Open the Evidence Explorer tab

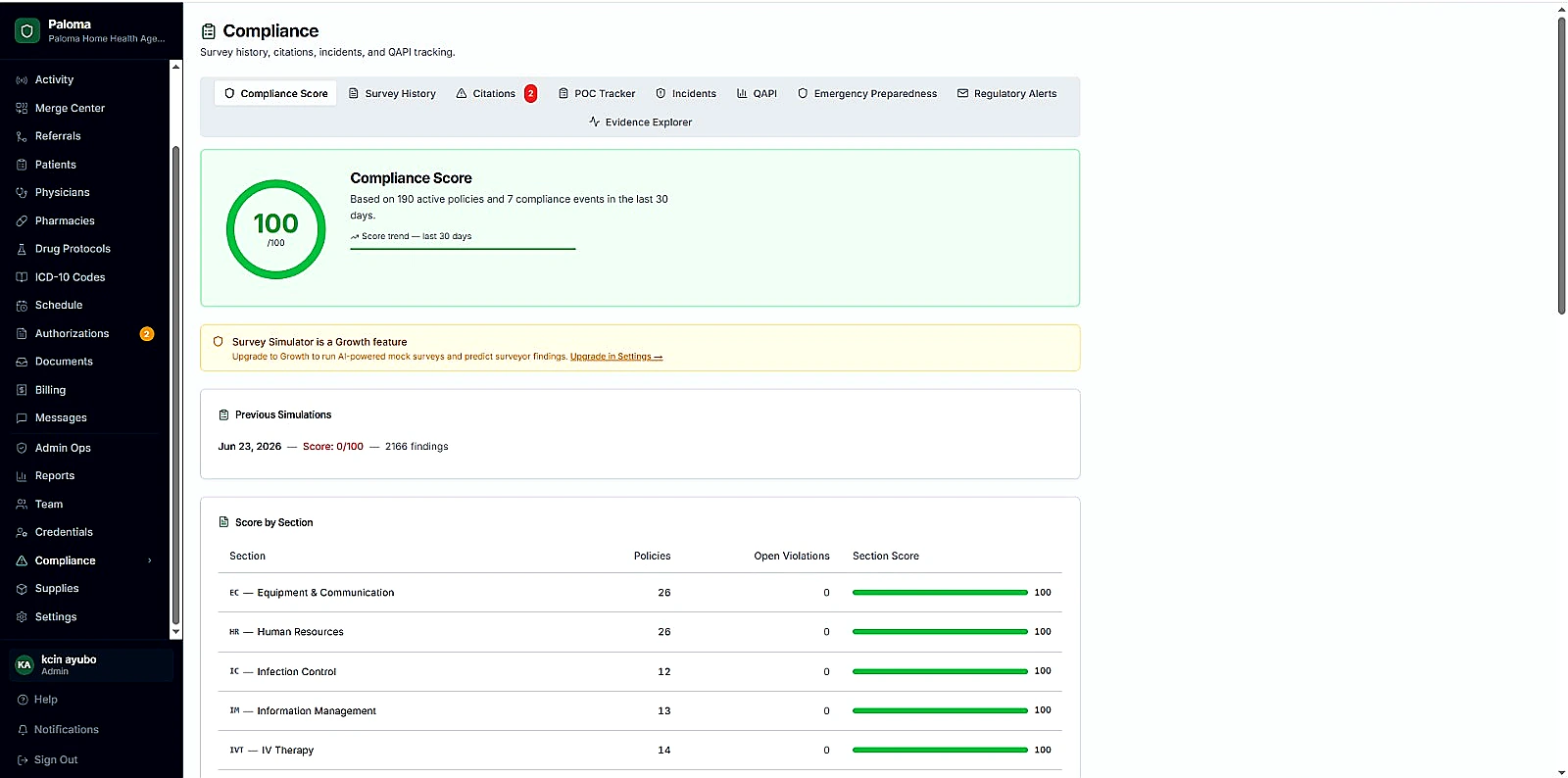[x=640, y=122]
